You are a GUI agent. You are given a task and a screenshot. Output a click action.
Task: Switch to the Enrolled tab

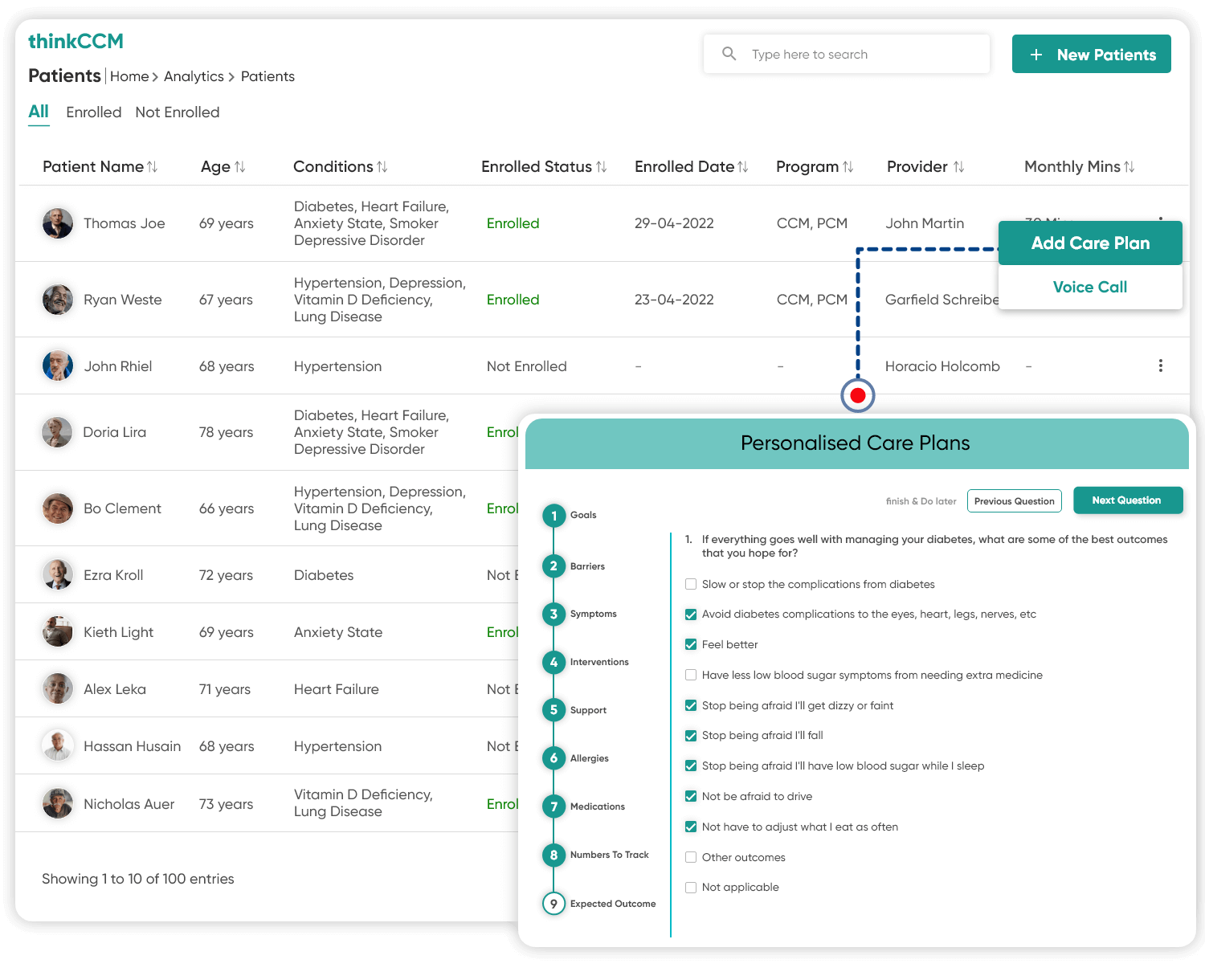pos(94,112)
